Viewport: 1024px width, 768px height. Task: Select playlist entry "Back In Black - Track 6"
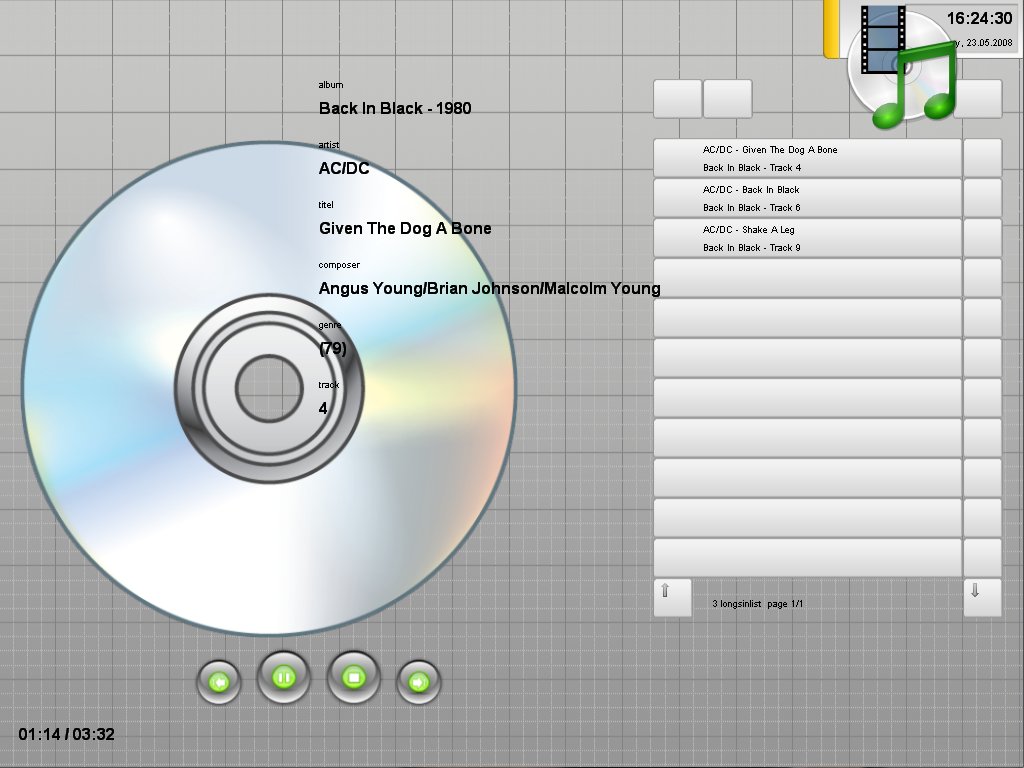807,198
